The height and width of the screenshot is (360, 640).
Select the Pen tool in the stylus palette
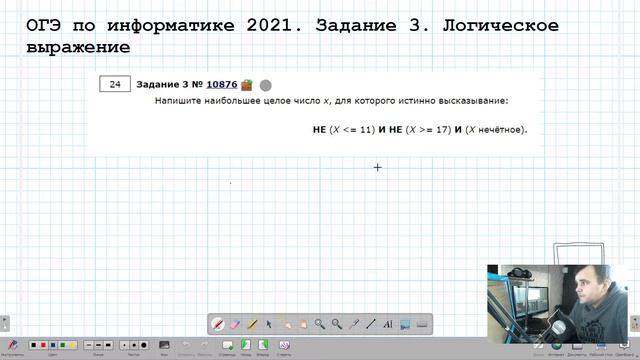(218, 324)
